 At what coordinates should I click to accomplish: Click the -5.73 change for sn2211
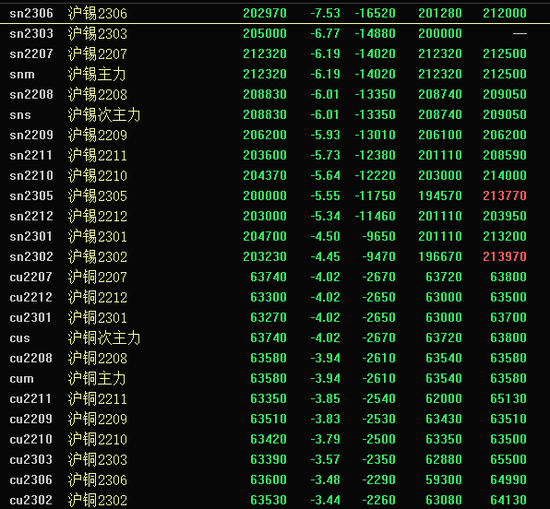pos(325,155)
